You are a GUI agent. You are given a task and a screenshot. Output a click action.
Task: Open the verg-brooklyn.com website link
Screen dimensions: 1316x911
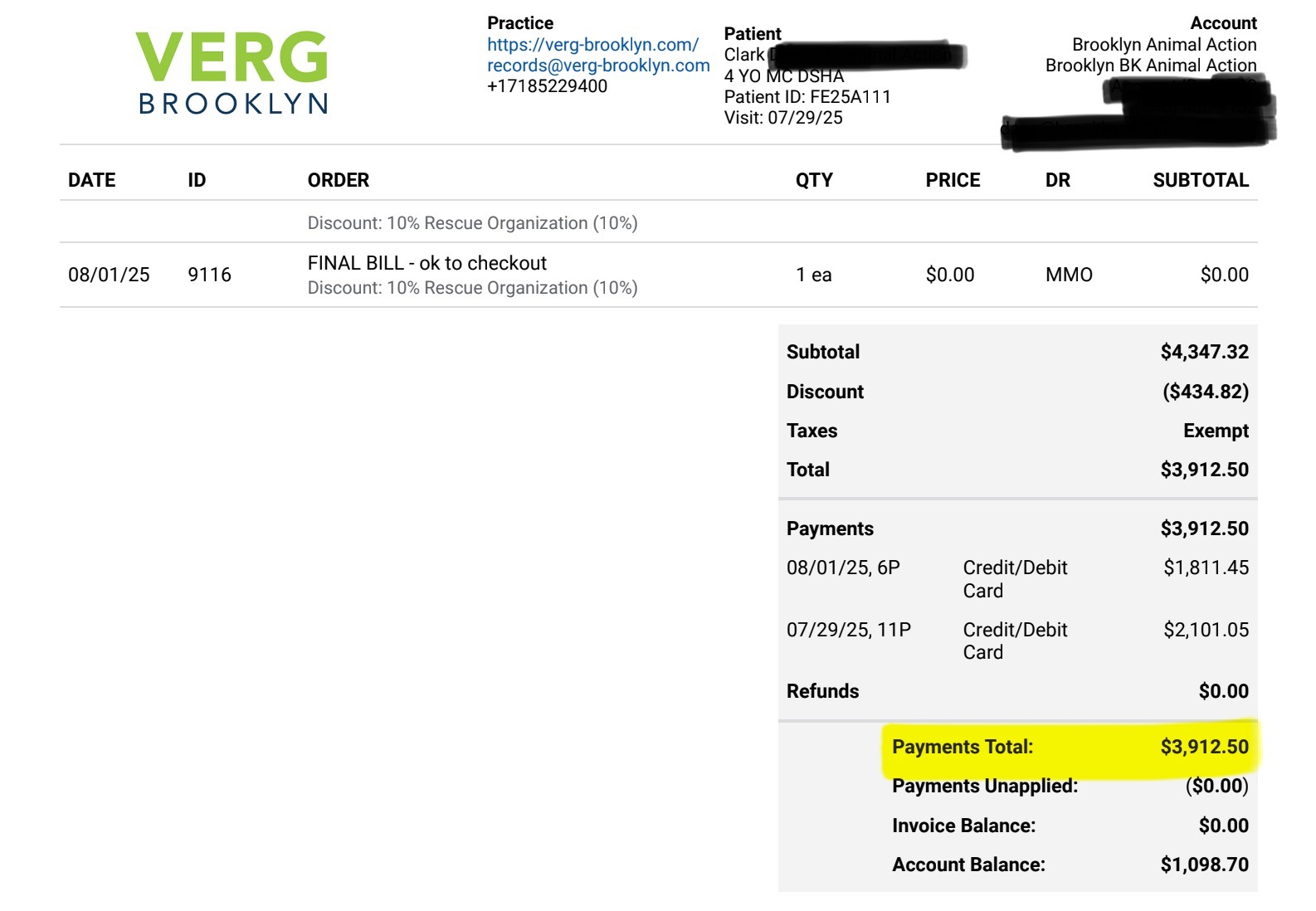click(x=592, y=45)
